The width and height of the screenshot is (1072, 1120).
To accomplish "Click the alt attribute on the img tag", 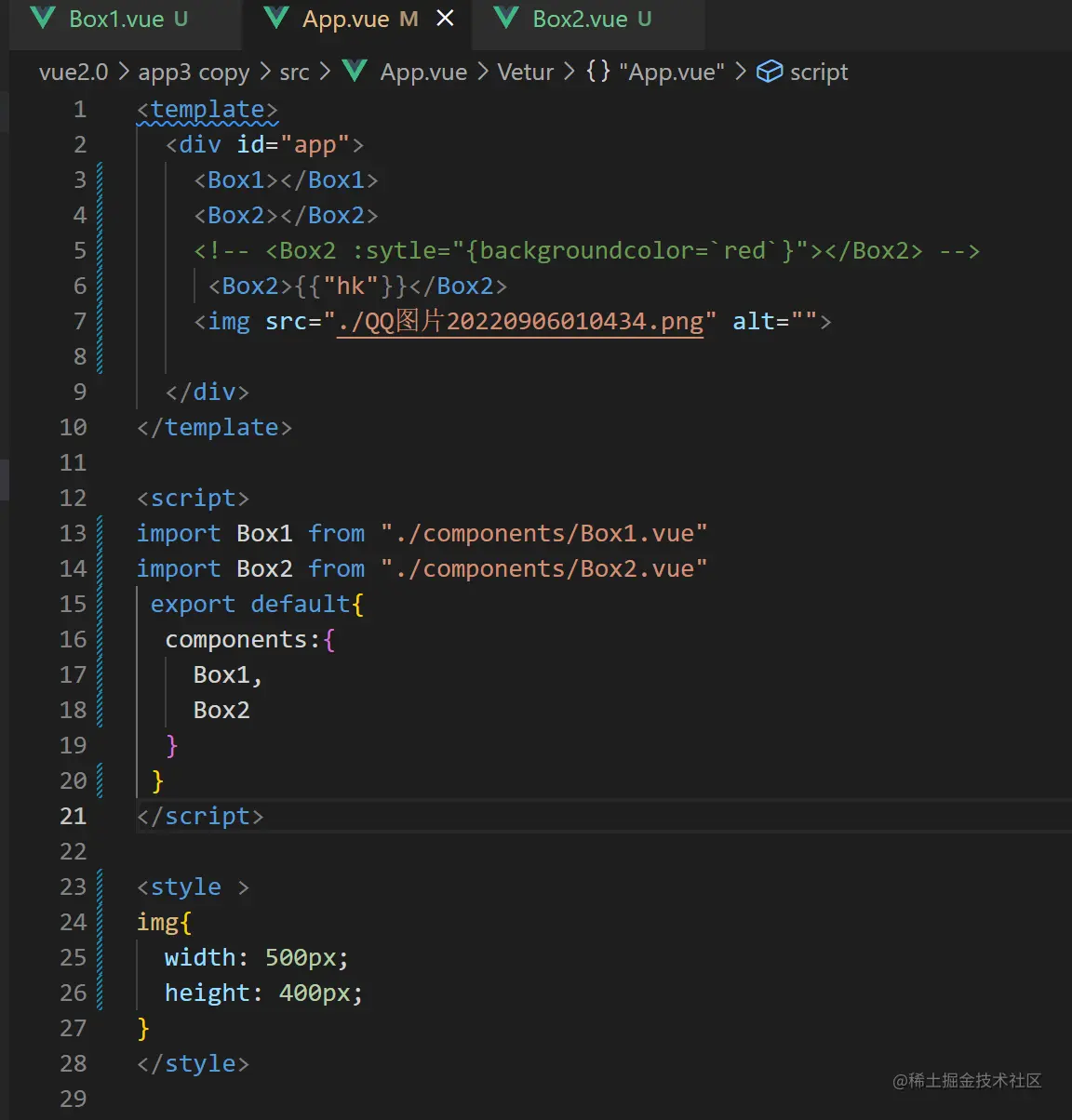I will pos(774,322).
